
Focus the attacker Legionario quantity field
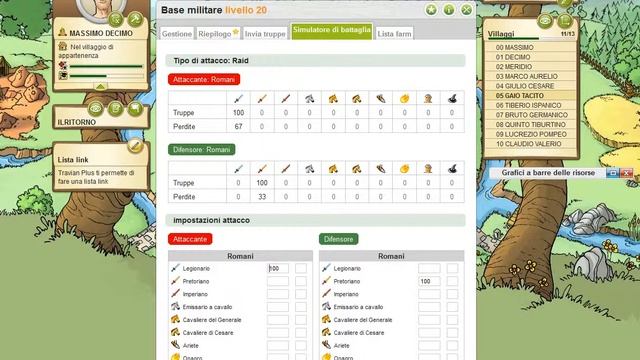[278, 268]
